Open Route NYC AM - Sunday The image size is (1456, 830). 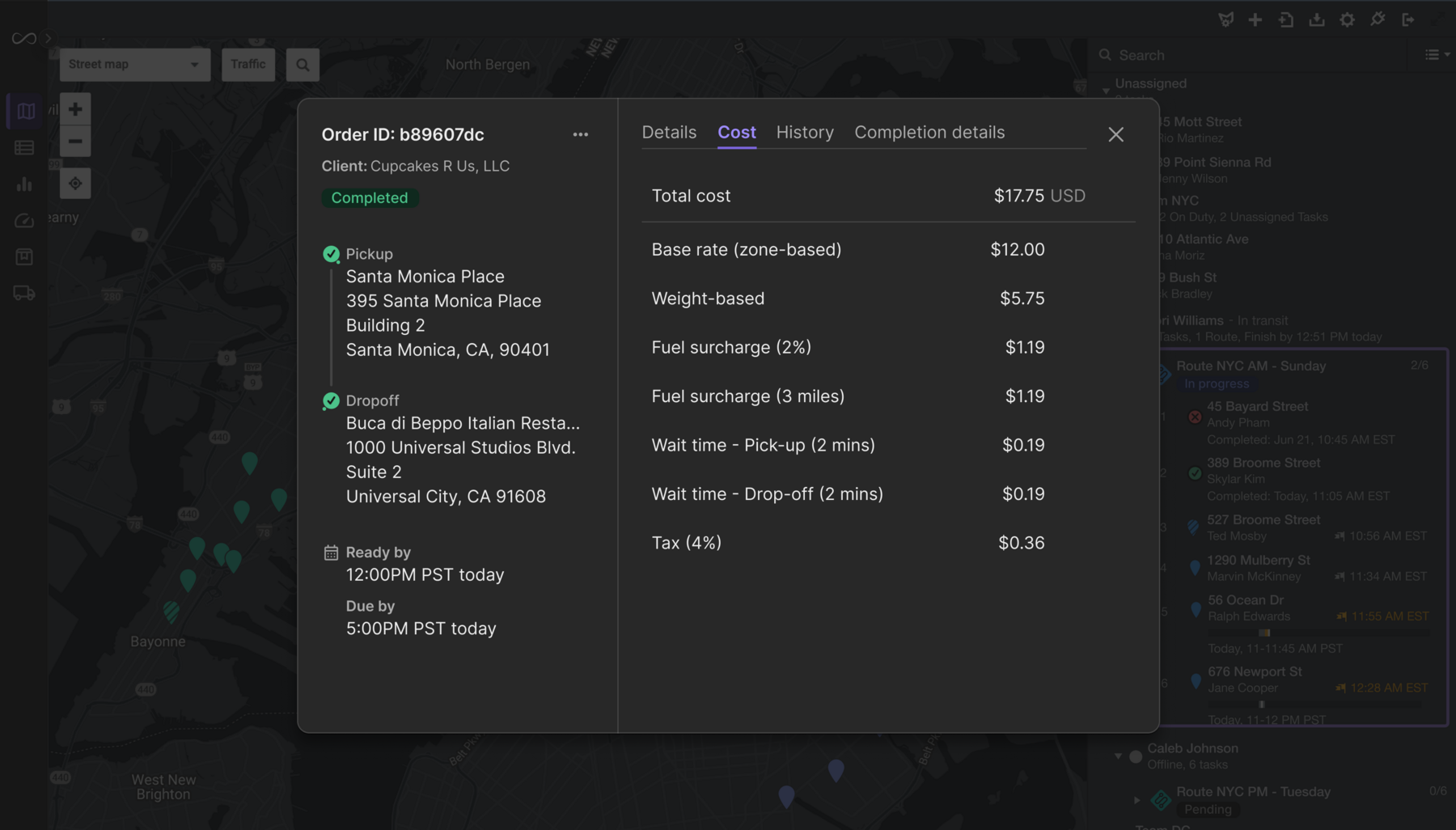(x=1251, y=366)
